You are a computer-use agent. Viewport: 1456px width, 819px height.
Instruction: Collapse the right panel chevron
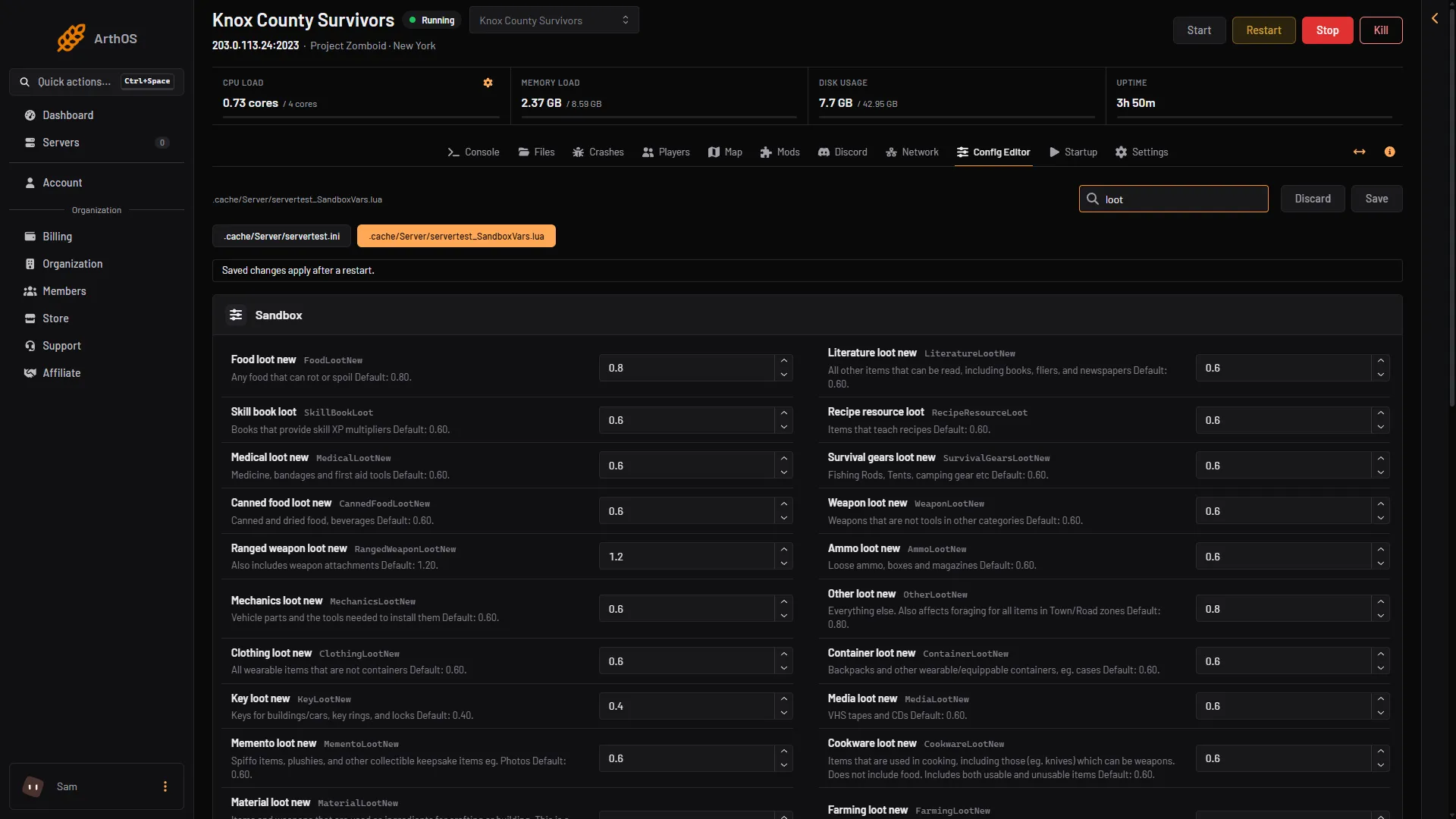point(1435,18)
